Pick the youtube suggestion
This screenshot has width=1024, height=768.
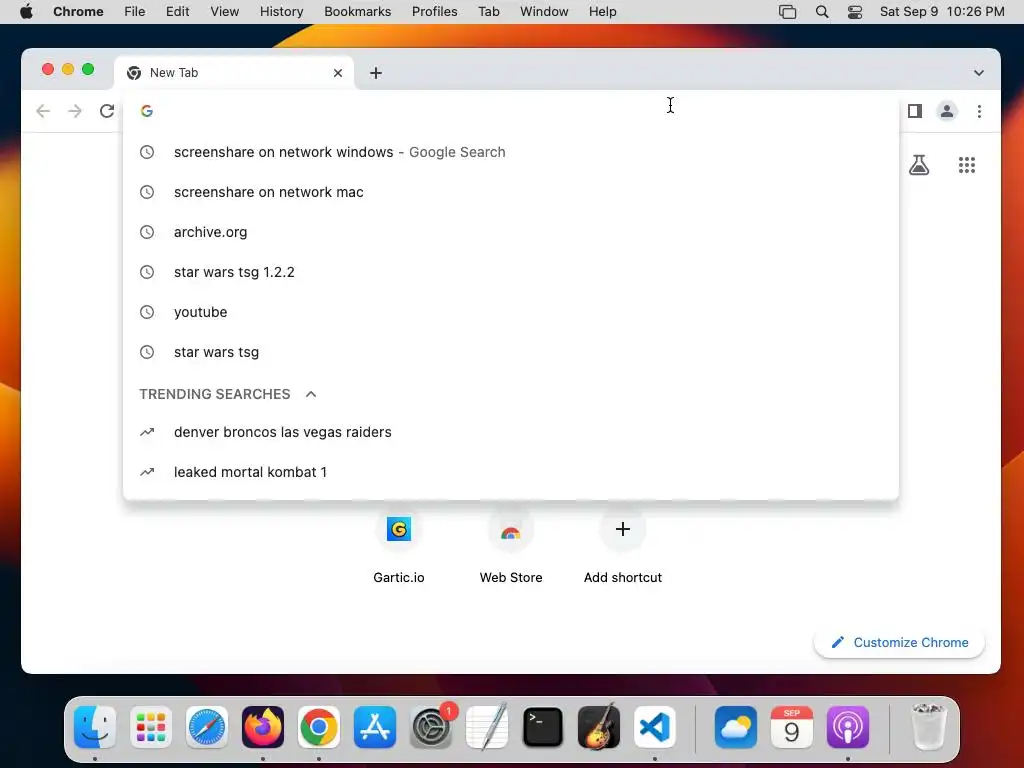click(x=511, y=312)
